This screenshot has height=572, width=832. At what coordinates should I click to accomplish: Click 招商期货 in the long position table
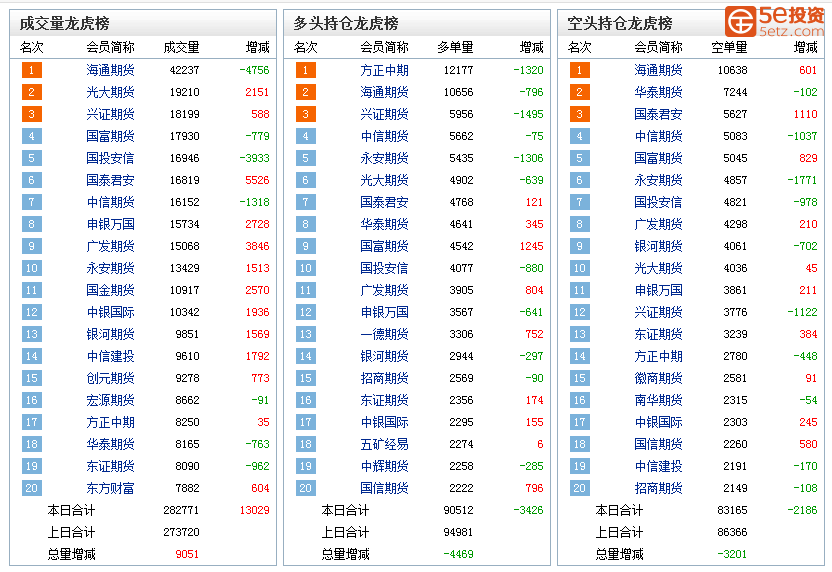tap(385, 378)
